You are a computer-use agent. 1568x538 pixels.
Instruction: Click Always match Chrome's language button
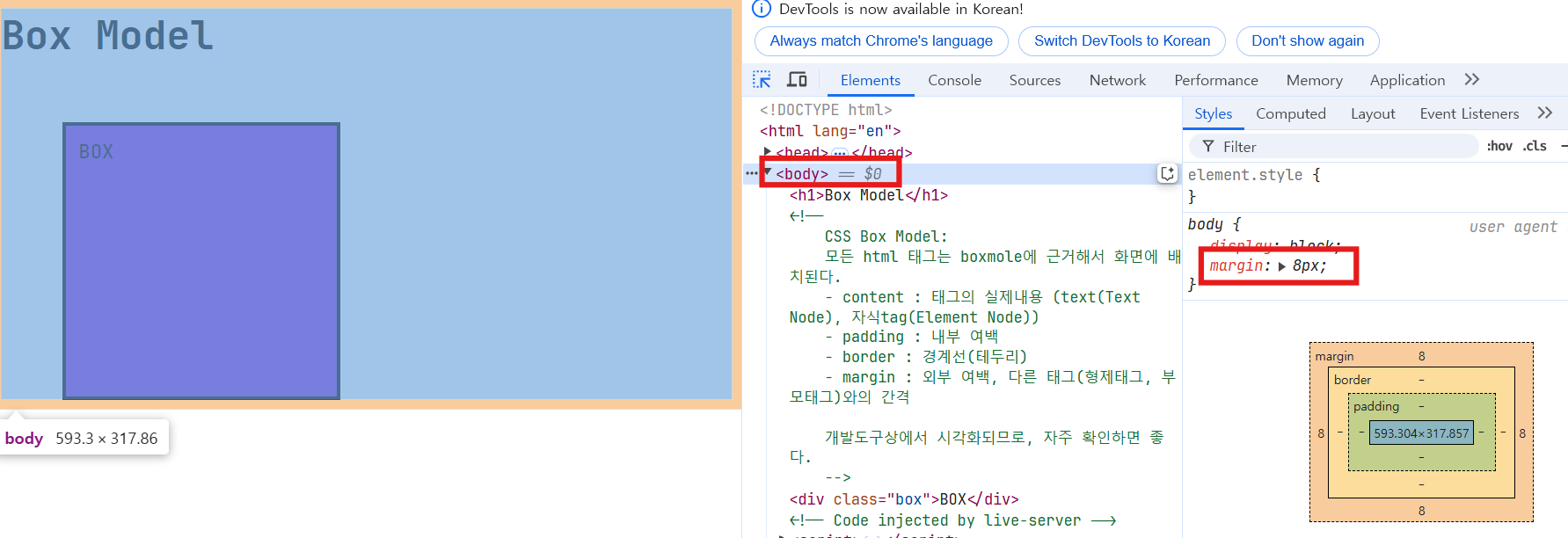[881, 40]
